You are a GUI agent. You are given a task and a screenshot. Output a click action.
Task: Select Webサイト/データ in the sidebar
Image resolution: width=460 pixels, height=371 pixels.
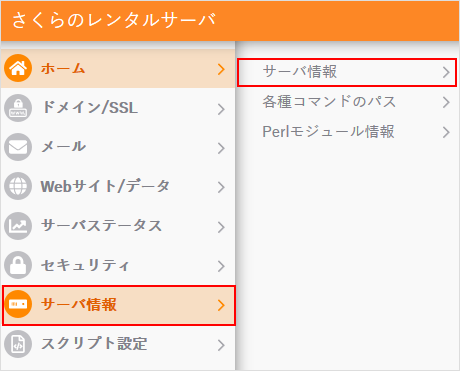pyautogui.click(x=118, y=186)
